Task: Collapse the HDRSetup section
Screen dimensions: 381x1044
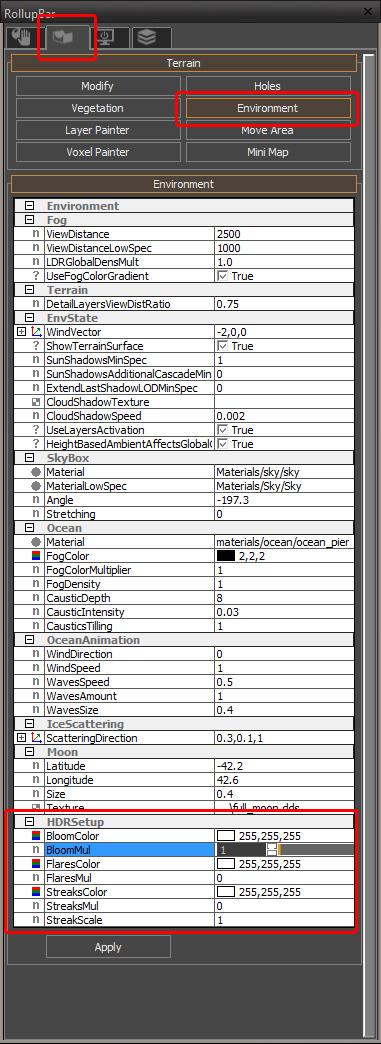Action: point(29,822)
